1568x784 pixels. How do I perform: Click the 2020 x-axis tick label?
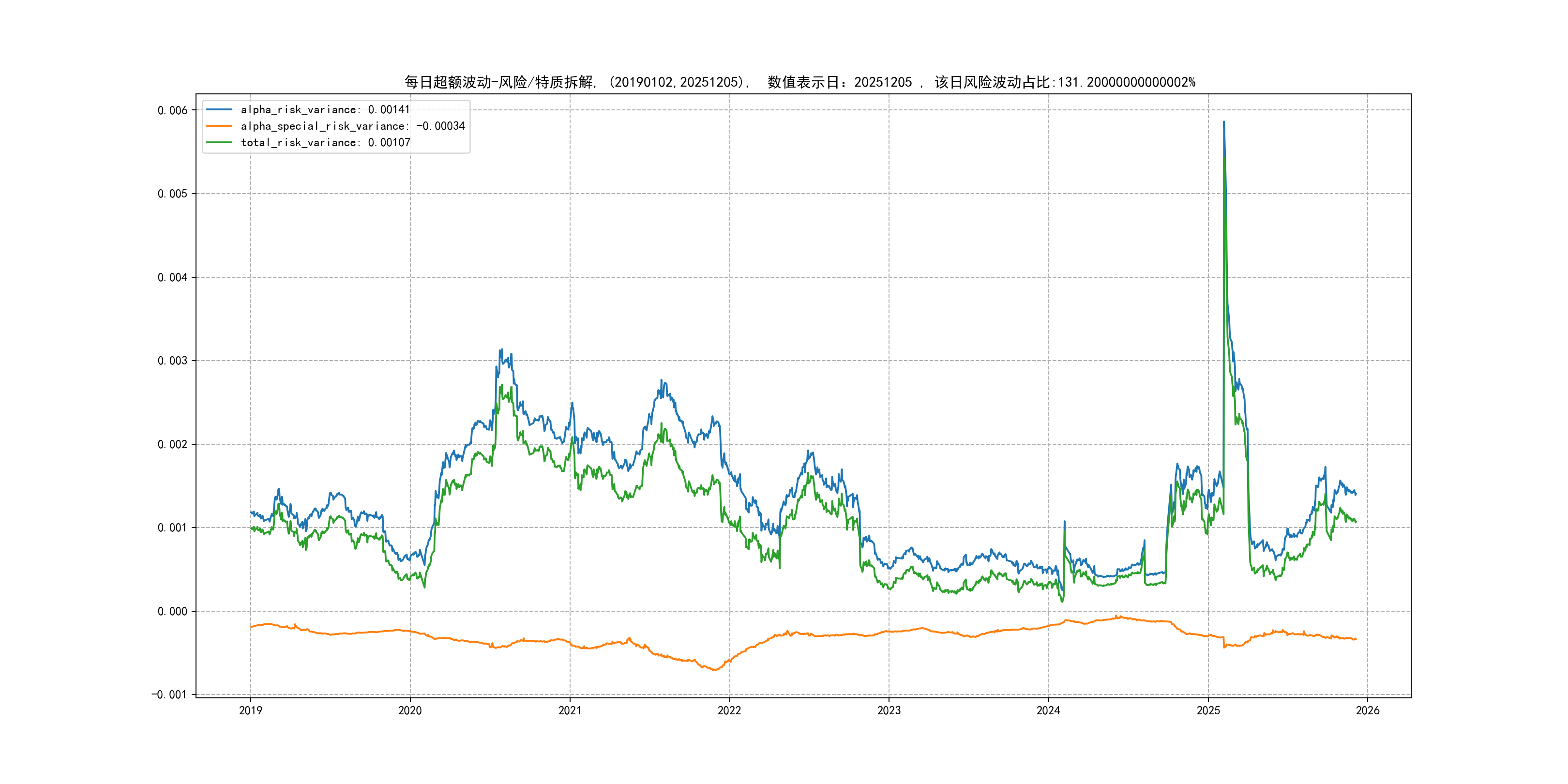click(x=409, y=710)
